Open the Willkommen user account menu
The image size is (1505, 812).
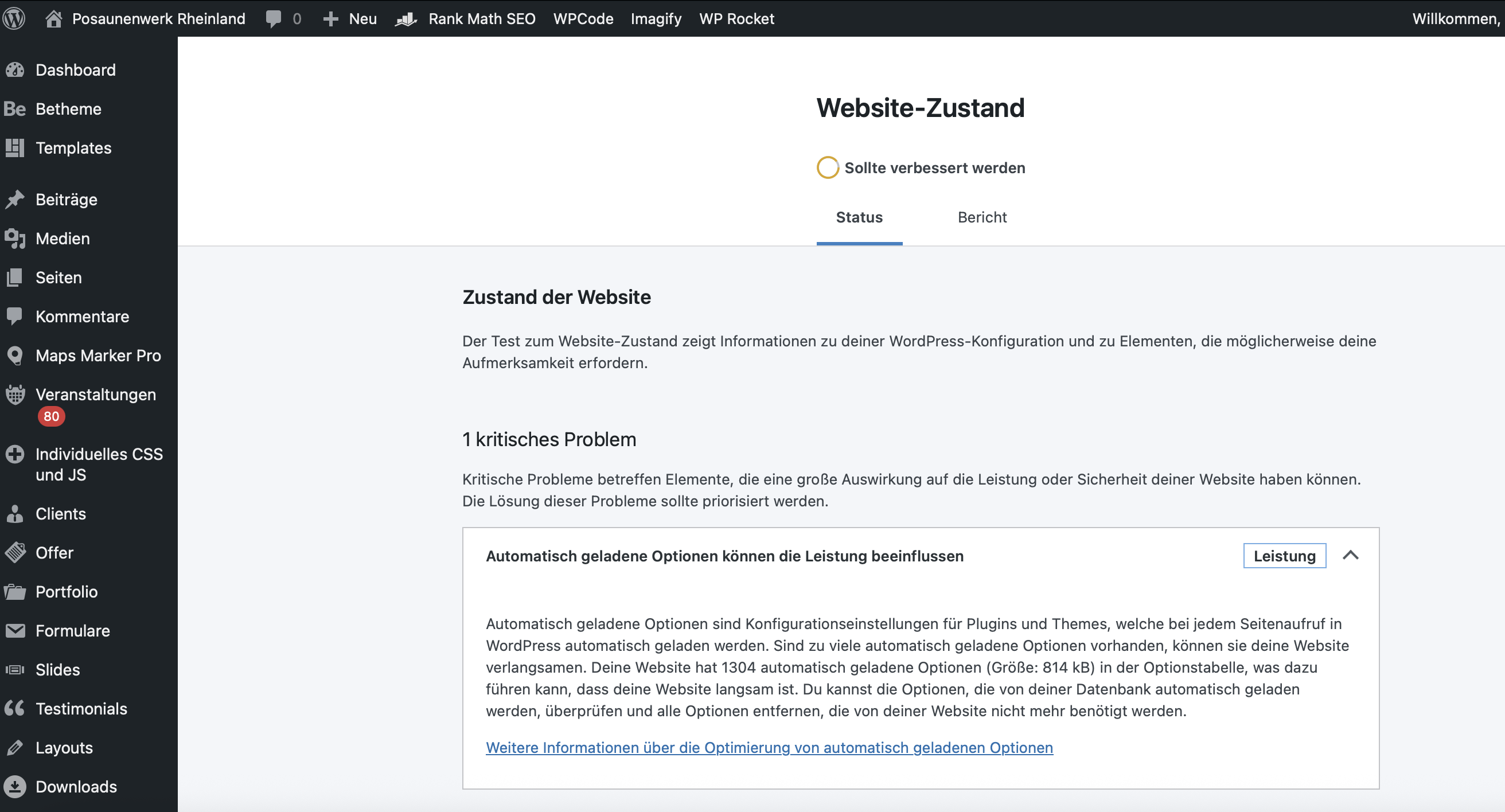[x=1456, y=19]
